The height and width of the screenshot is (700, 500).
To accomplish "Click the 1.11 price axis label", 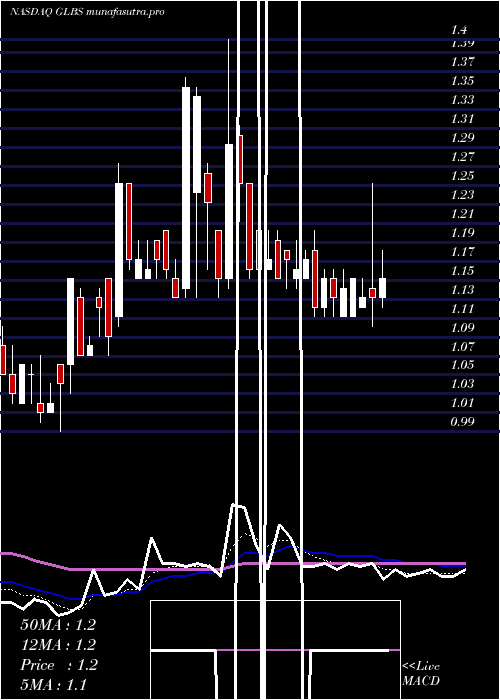I will point(462,308).
